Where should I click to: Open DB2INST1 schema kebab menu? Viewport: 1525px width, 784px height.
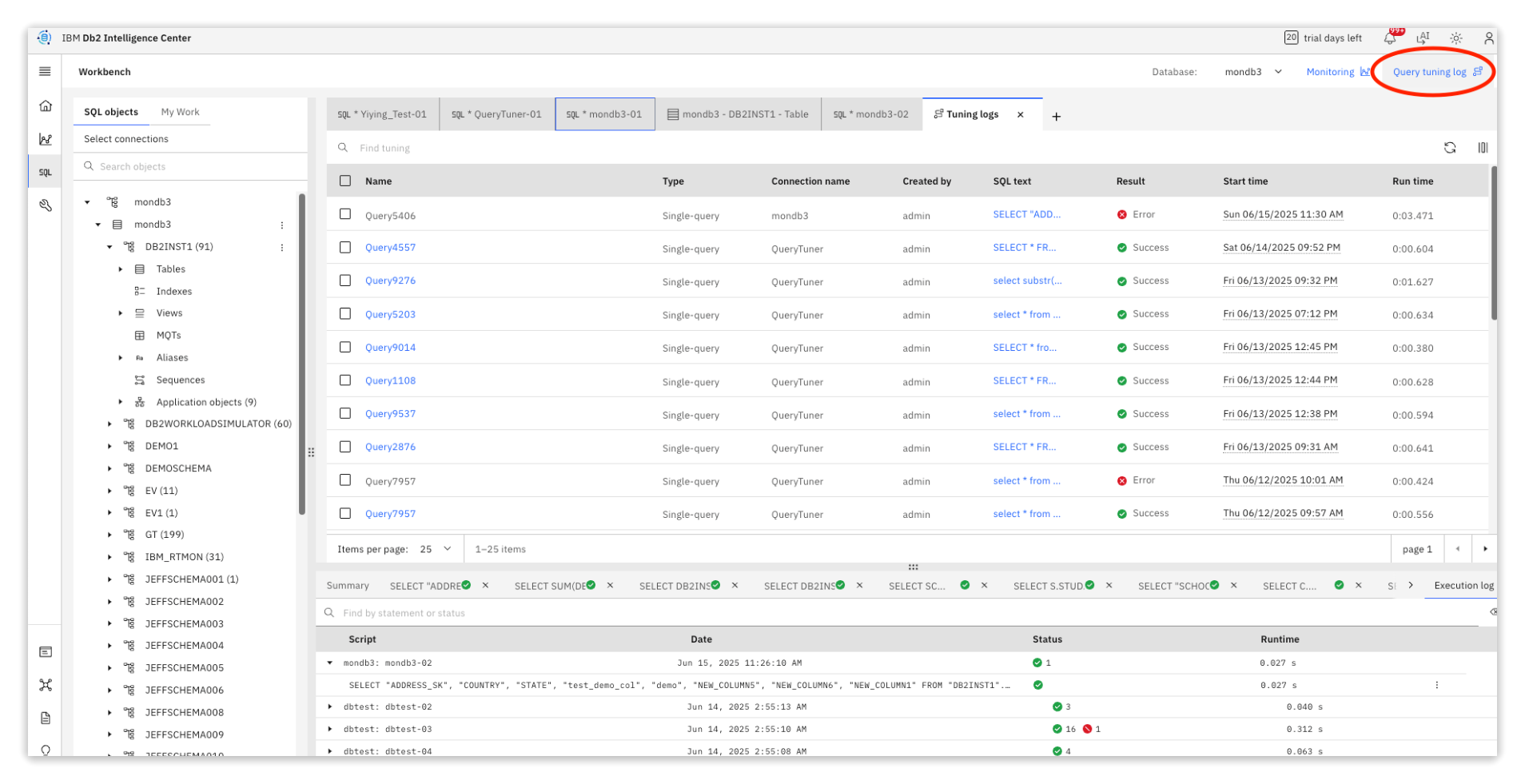pyautogui.click(x=282, y=248)
